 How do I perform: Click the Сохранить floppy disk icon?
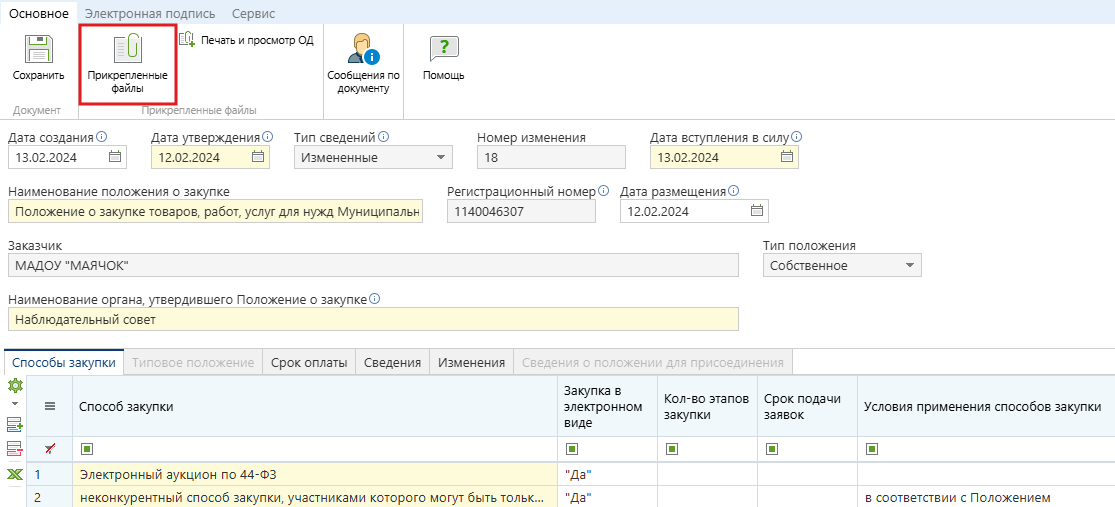38,49
